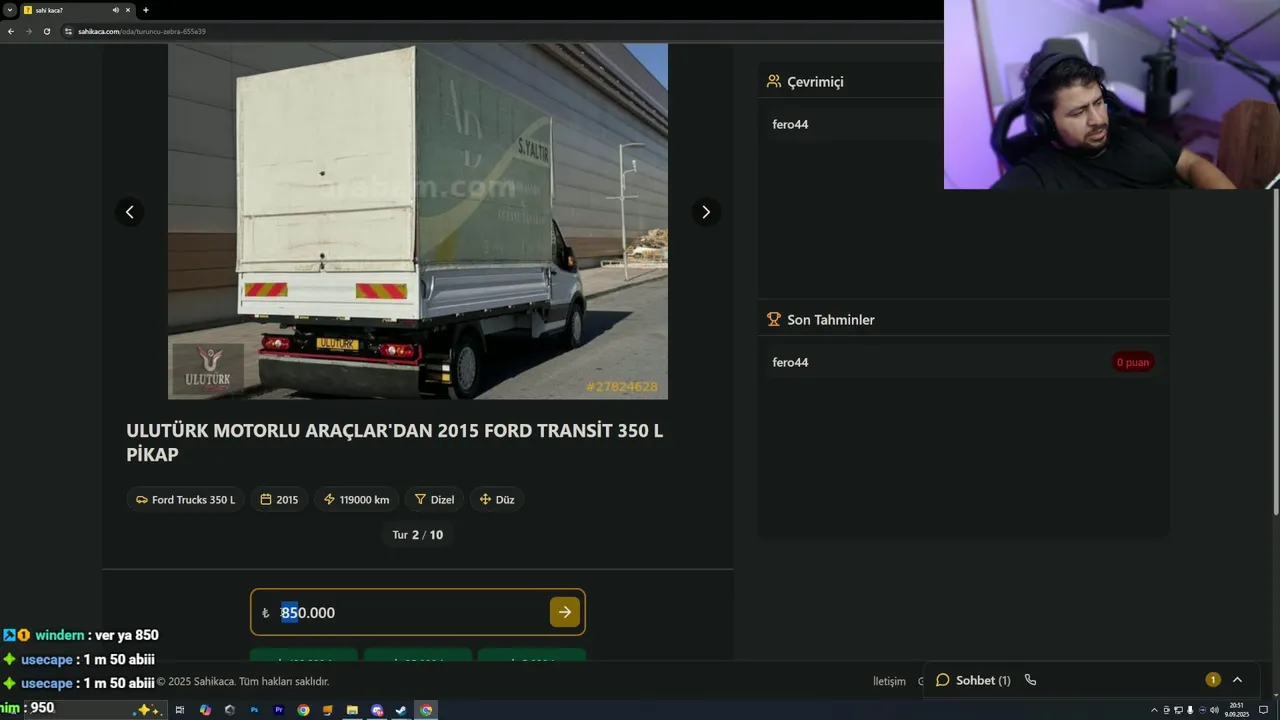
Task: Show the previous vehicle photo
Action: (x=129, y=212)
